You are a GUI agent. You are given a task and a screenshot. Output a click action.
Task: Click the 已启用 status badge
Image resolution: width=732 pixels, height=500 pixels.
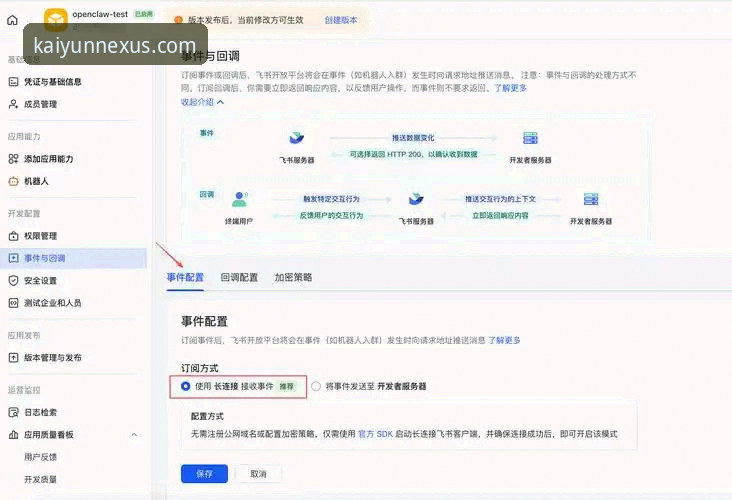point(144,14)
